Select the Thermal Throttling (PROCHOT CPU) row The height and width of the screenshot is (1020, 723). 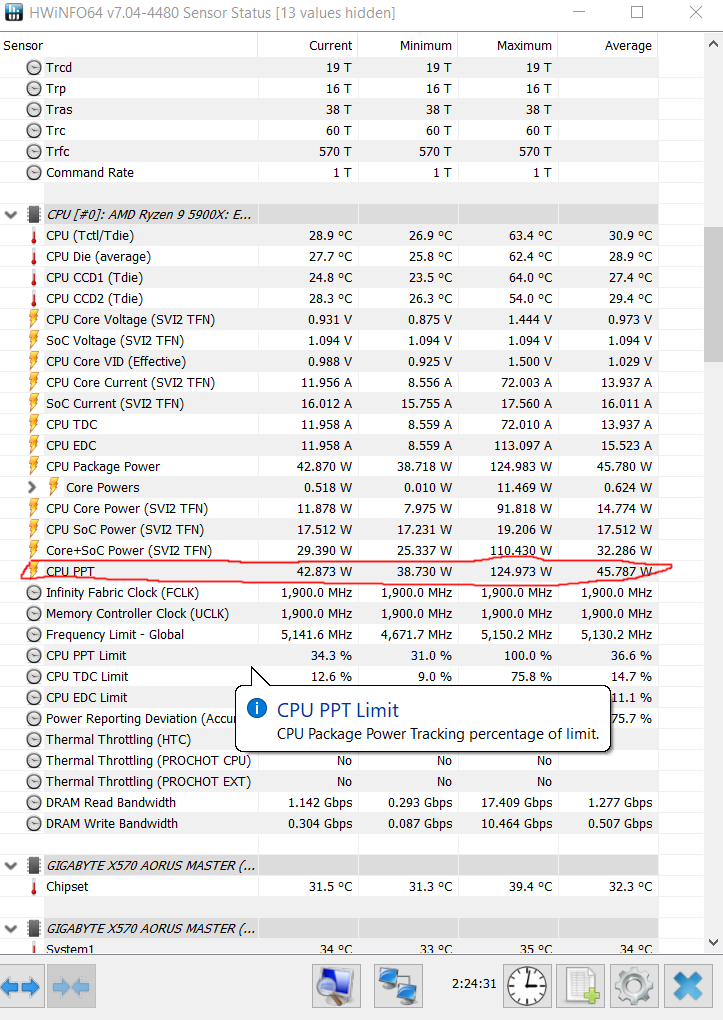pos(329,760)
